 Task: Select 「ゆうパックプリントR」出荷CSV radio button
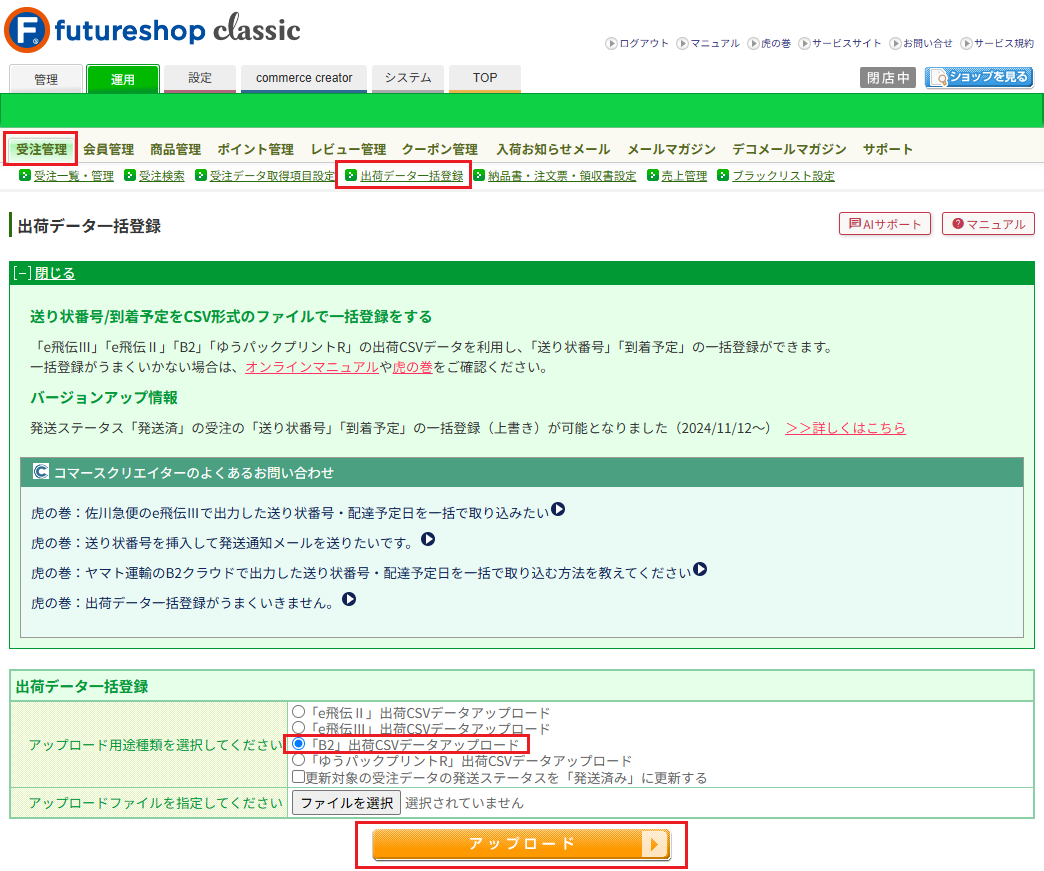(298, 760)
